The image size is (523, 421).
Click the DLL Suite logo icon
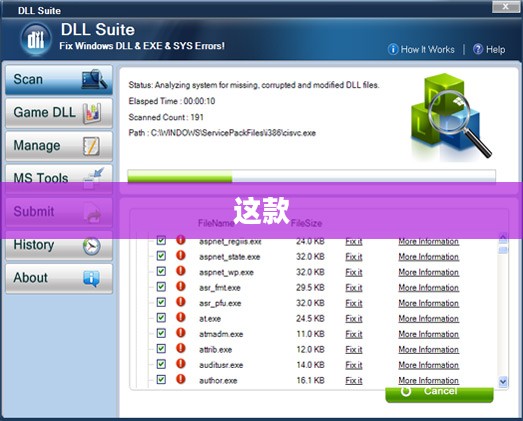[x=36, y=40]
